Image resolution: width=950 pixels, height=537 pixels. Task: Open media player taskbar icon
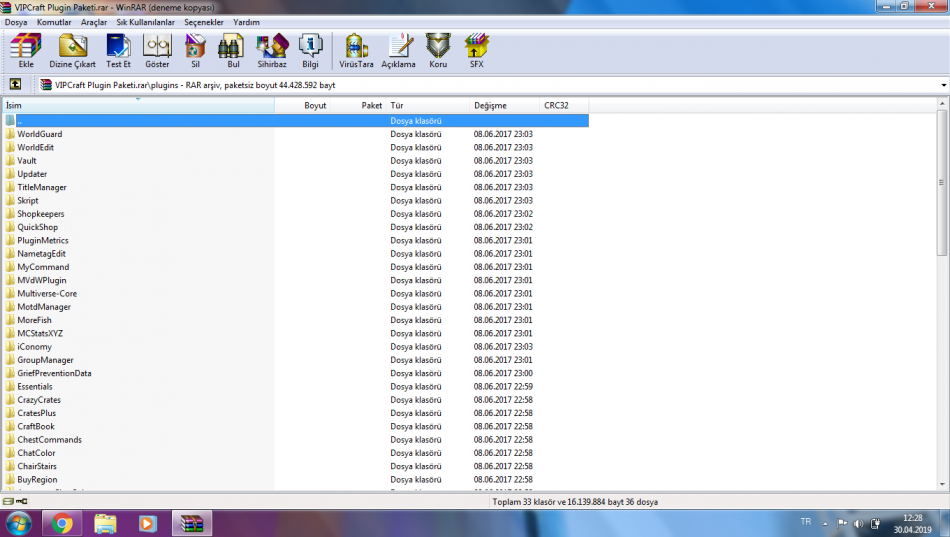[147, 523]
